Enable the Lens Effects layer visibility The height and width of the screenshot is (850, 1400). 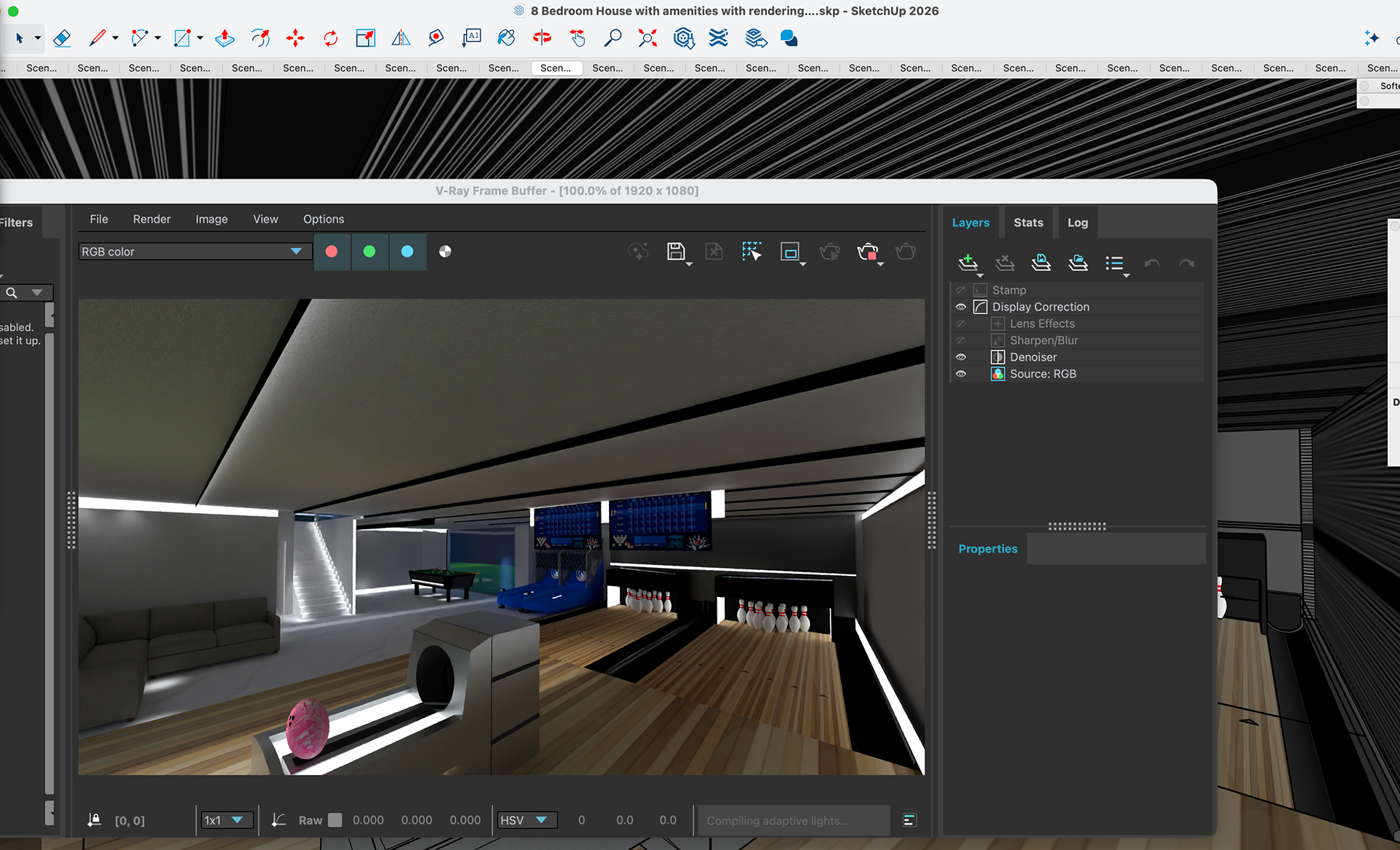coord(961,324)
